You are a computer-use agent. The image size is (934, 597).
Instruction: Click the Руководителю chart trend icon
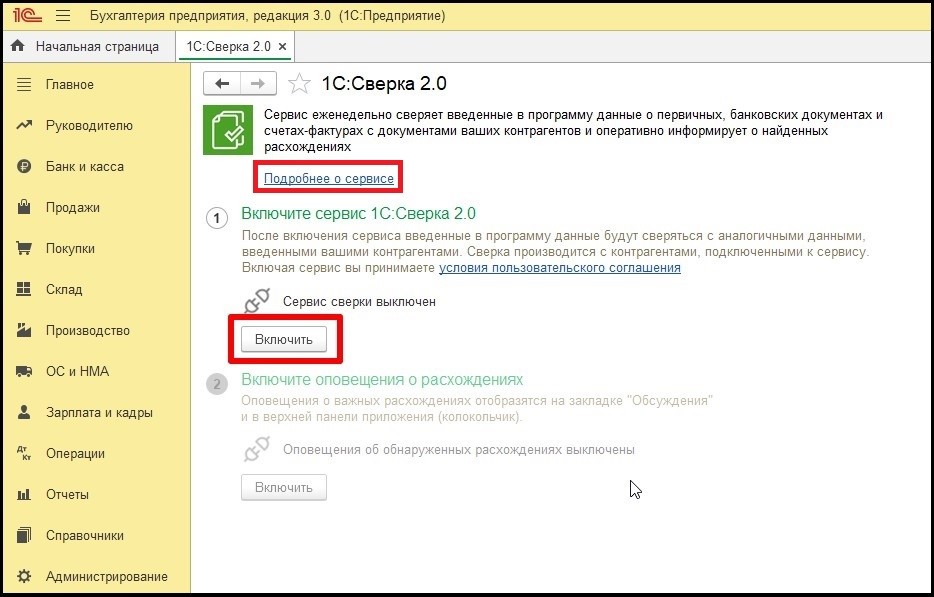[x=24, y=126]
